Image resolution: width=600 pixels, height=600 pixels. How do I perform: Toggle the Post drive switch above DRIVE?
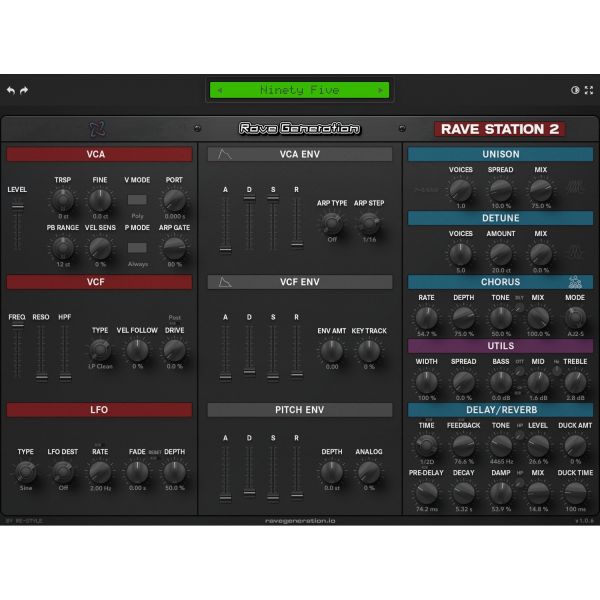173,324
